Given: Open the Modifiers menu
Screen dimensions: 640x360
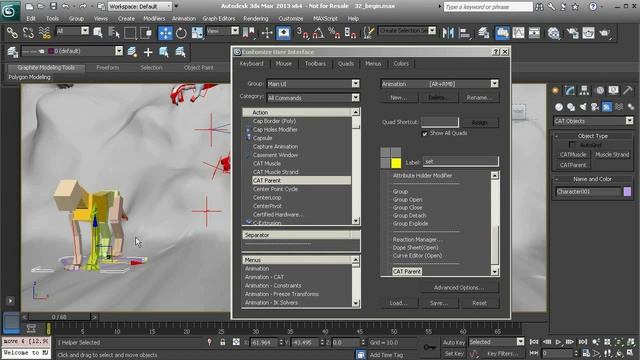Looking at the screenshot, I should (154, 19).
